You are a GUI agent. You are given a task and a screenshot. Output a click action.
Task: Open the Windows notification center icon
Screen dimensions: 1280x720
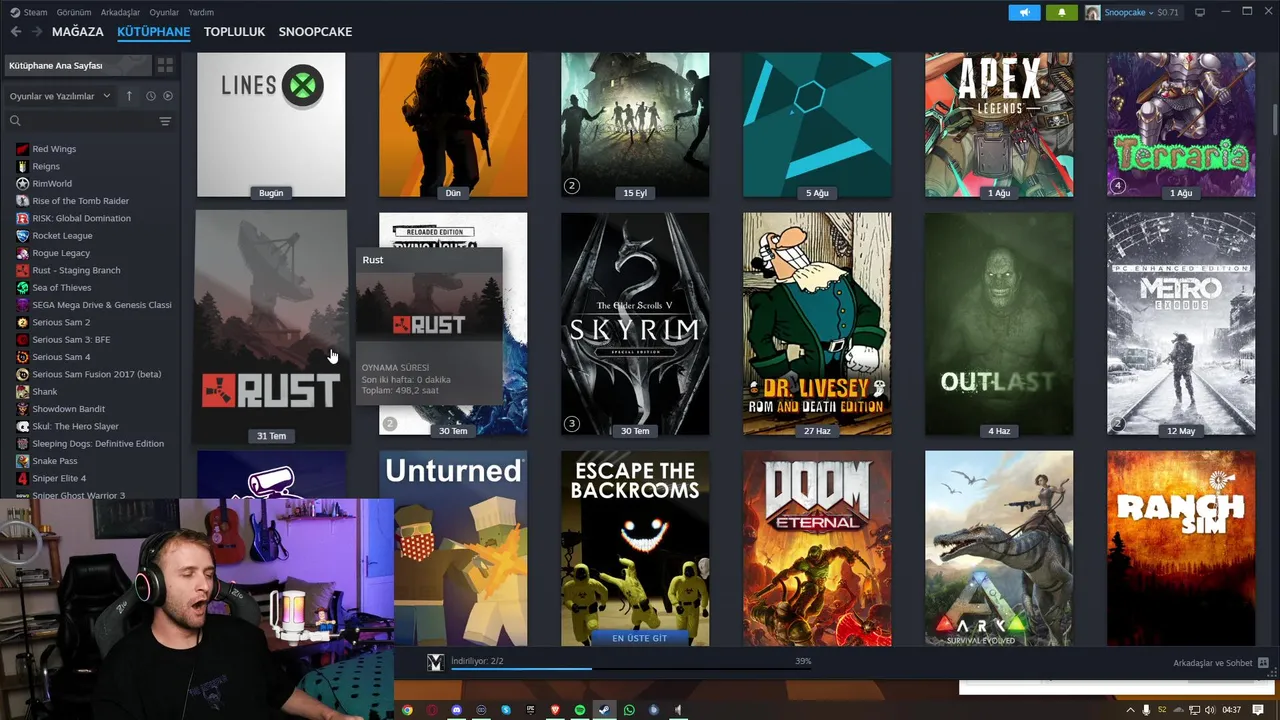[1258, 710]
